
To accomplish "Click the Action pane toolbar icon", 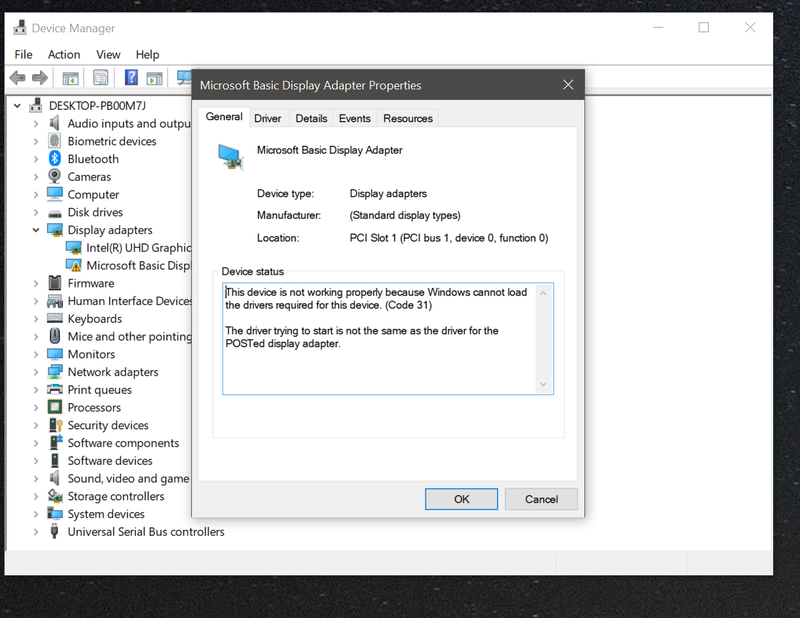I will (154, 79).
